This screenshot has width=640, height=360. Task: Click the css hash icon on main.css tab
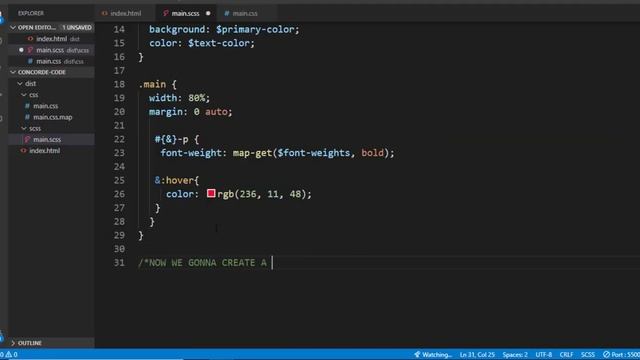(227, 13)
